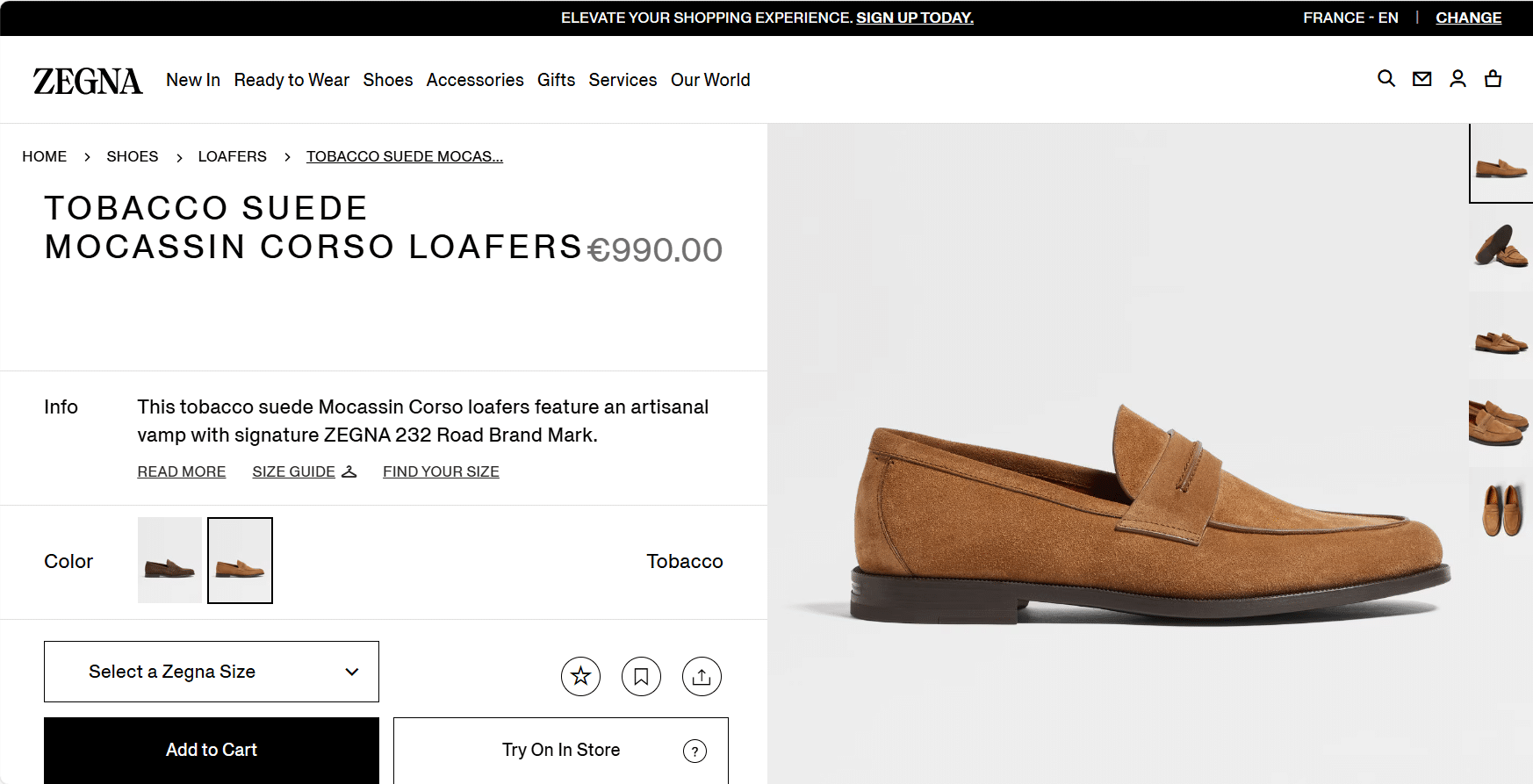This screenshot has width=1533, height=784.
Task: Expand the Select a Zegna Size dropdown
Action: pos(212,672)
